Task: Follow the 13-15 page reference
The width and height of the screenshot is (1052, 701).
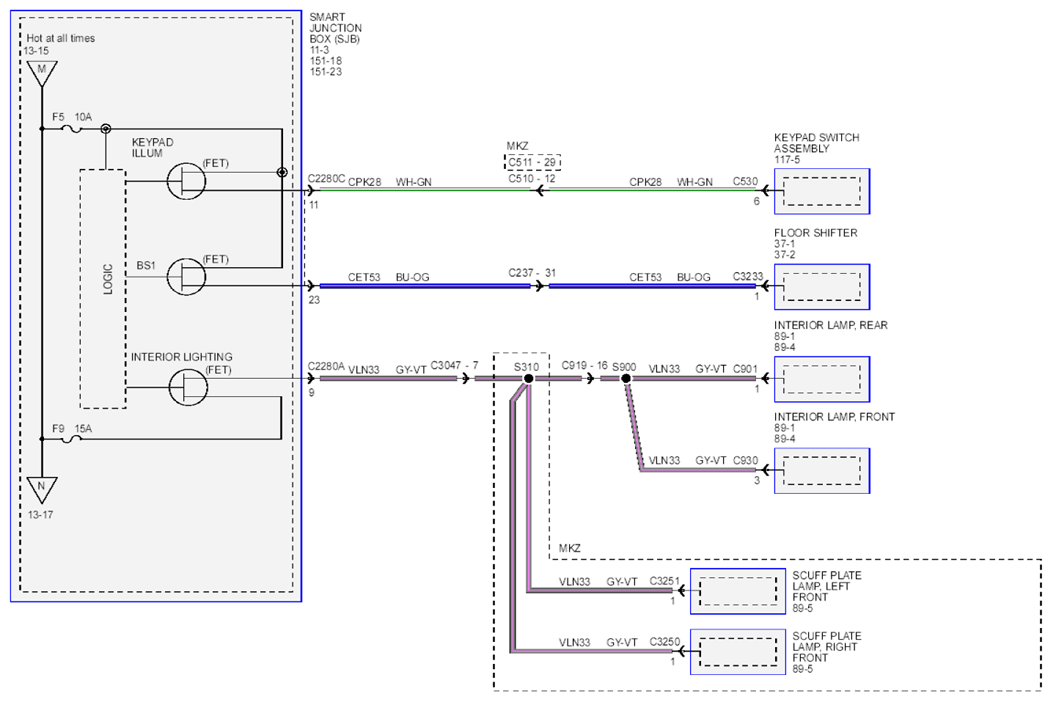Action: pyautogui.click(x=36, y=51)
